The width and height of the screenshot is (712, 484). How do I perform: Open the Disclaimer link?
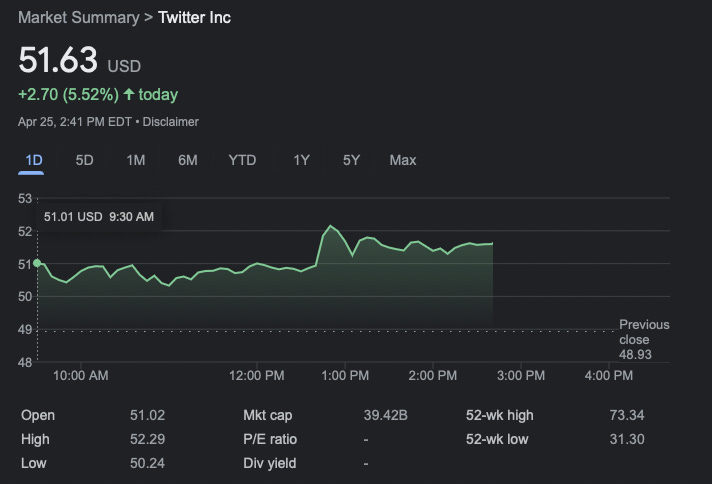coord(171,122)
